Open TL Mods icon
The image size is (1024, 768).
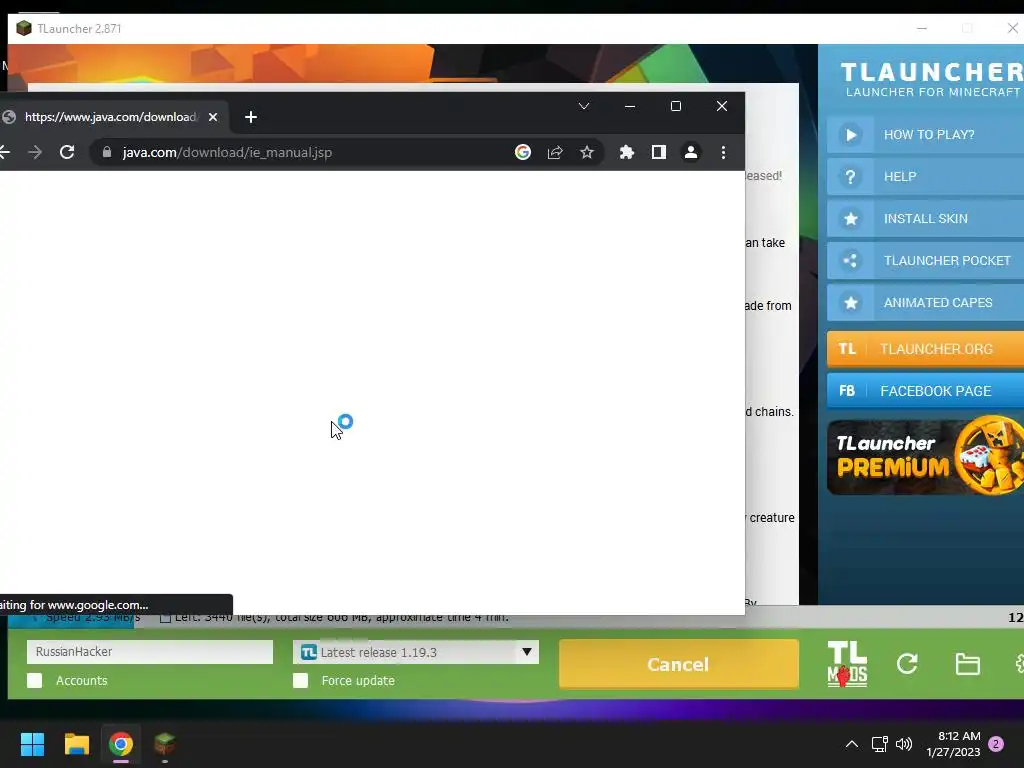[847, 664]
